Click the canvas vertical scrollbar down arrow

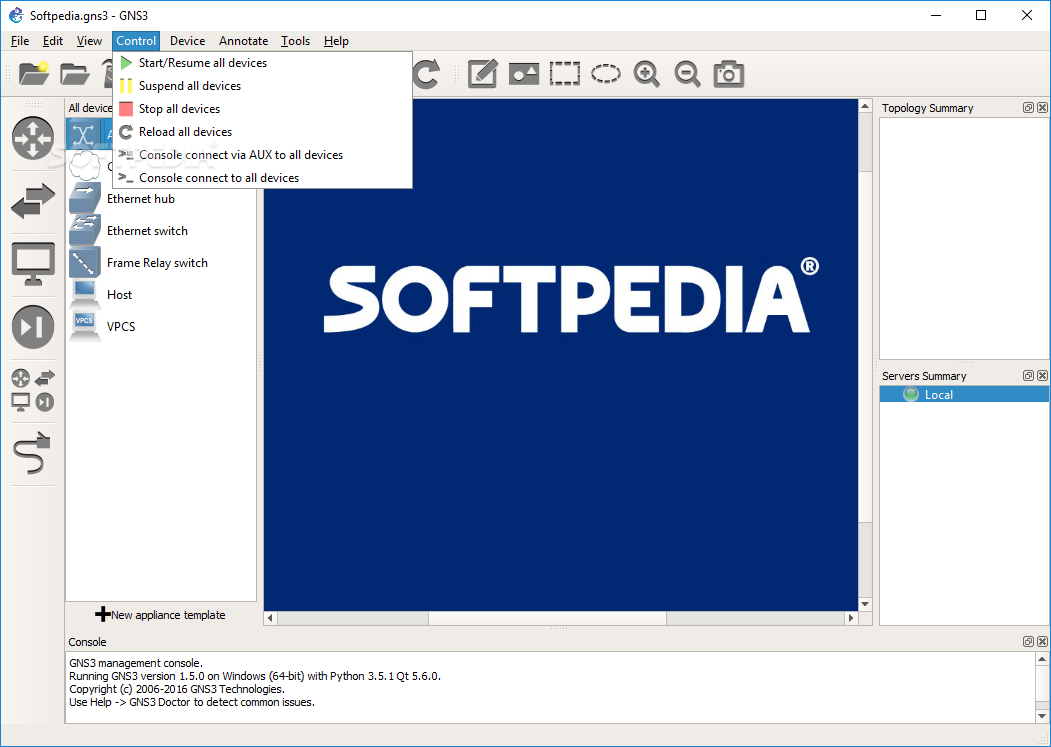865,604
